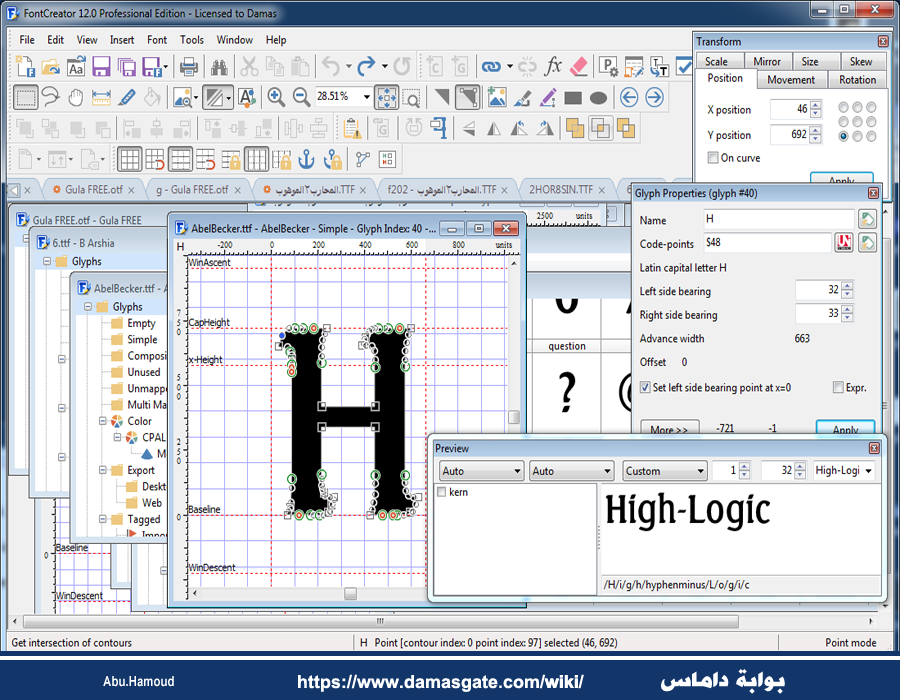Switch to the Mirror tab in Transform
This screenshot has width=900, height=700.
766,61
